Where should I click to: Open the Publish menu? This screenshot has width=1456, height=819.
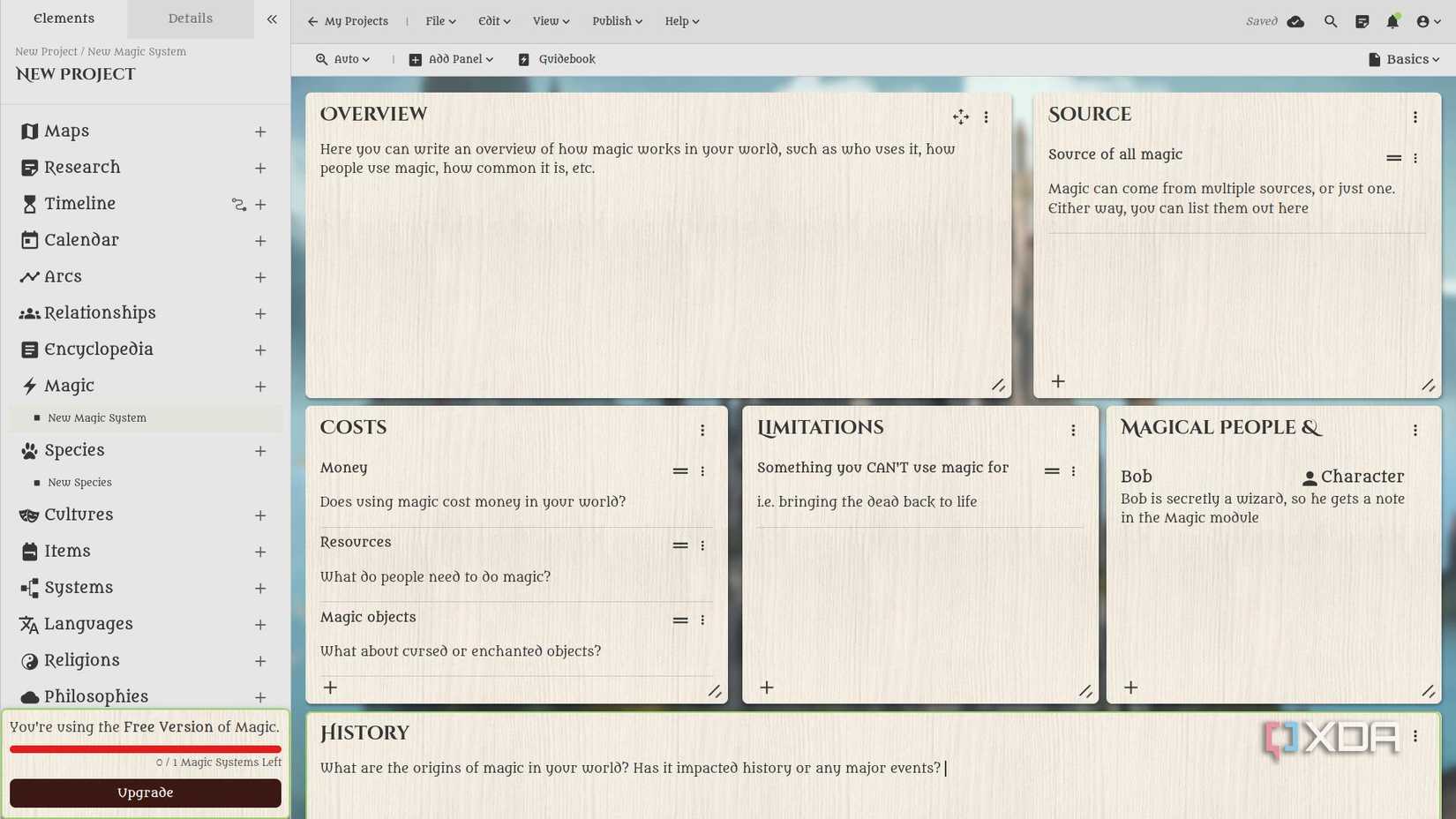coord(617,21)
